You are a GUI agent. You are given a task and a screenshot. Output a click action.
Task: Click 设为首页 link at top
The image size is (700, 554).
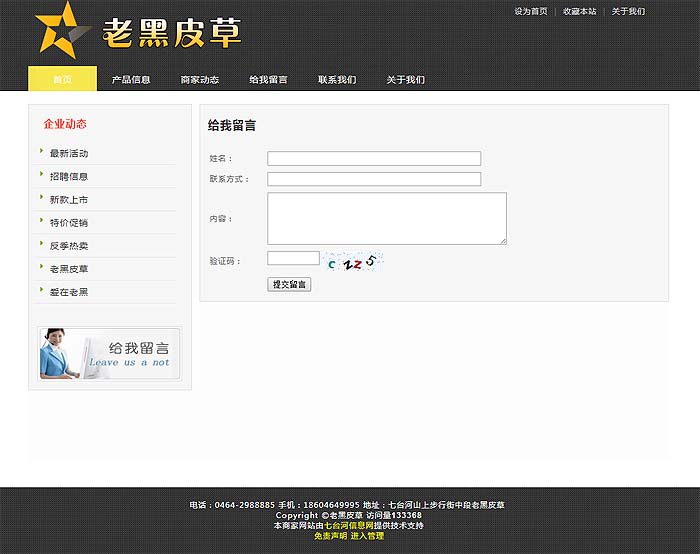(531, 12)
